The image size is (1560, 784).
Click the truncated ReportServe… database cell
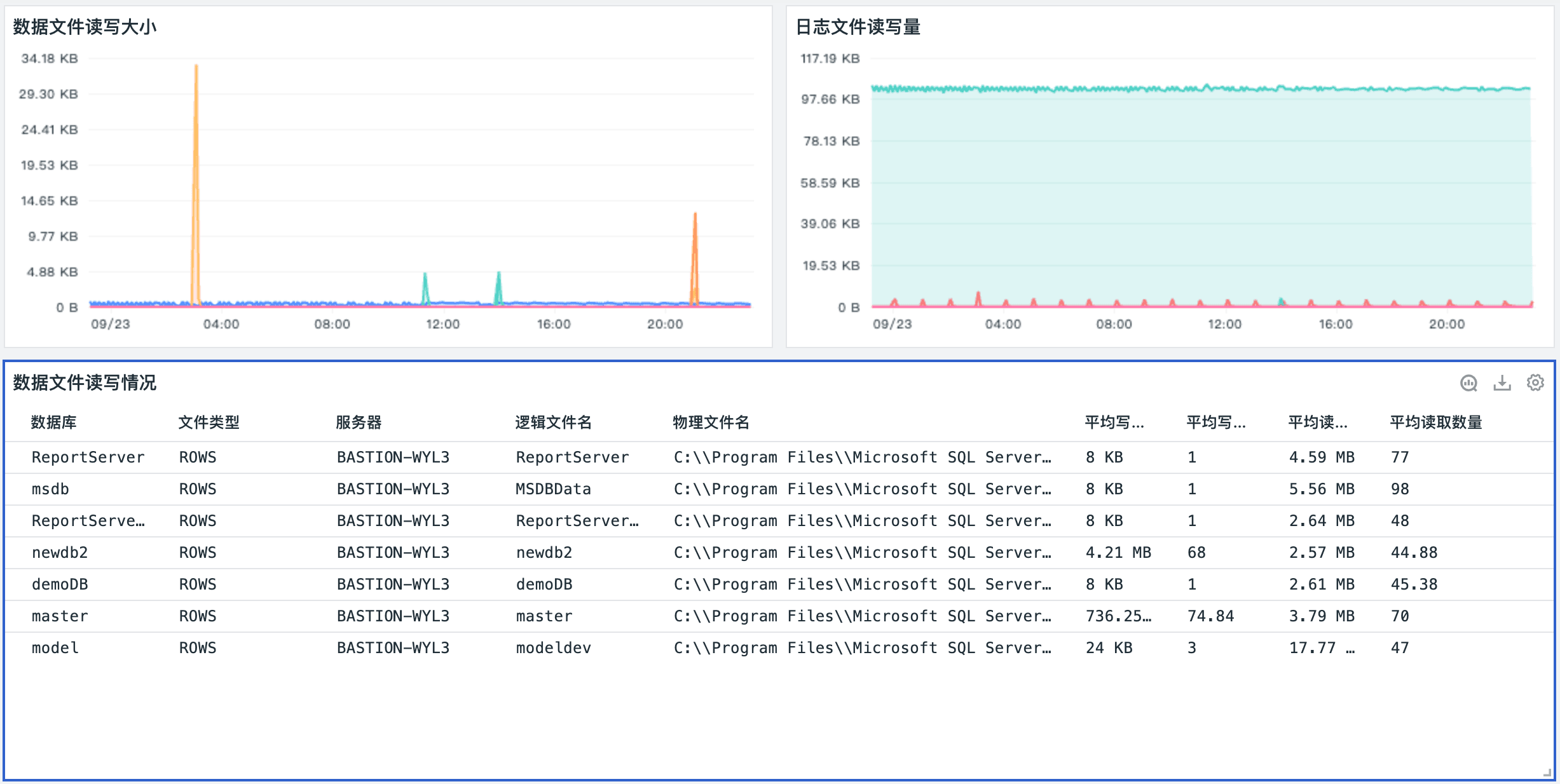(x=88, y=521)
